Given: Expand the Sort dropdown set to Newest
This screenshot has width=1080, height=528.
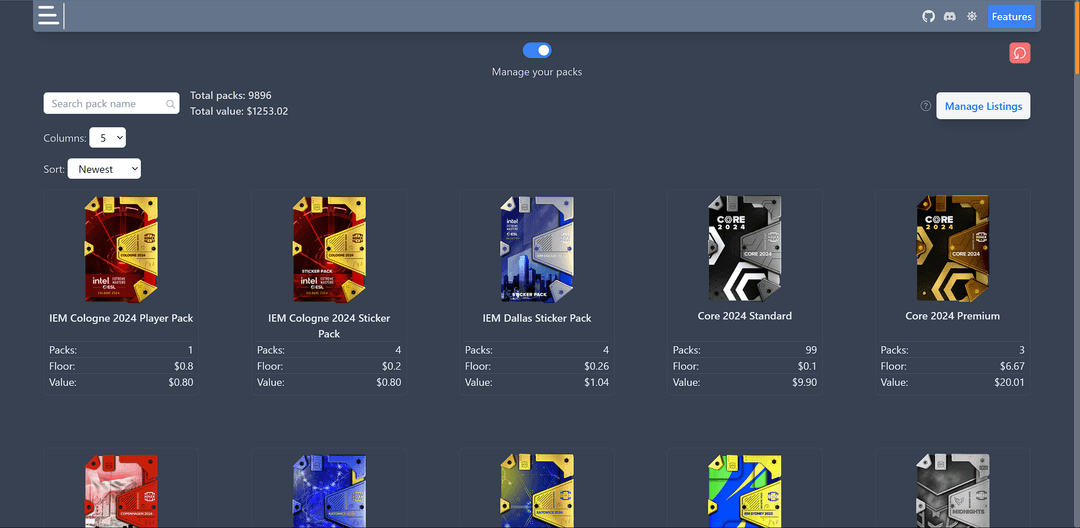Looking at the screenshot, I should point(104,169).
